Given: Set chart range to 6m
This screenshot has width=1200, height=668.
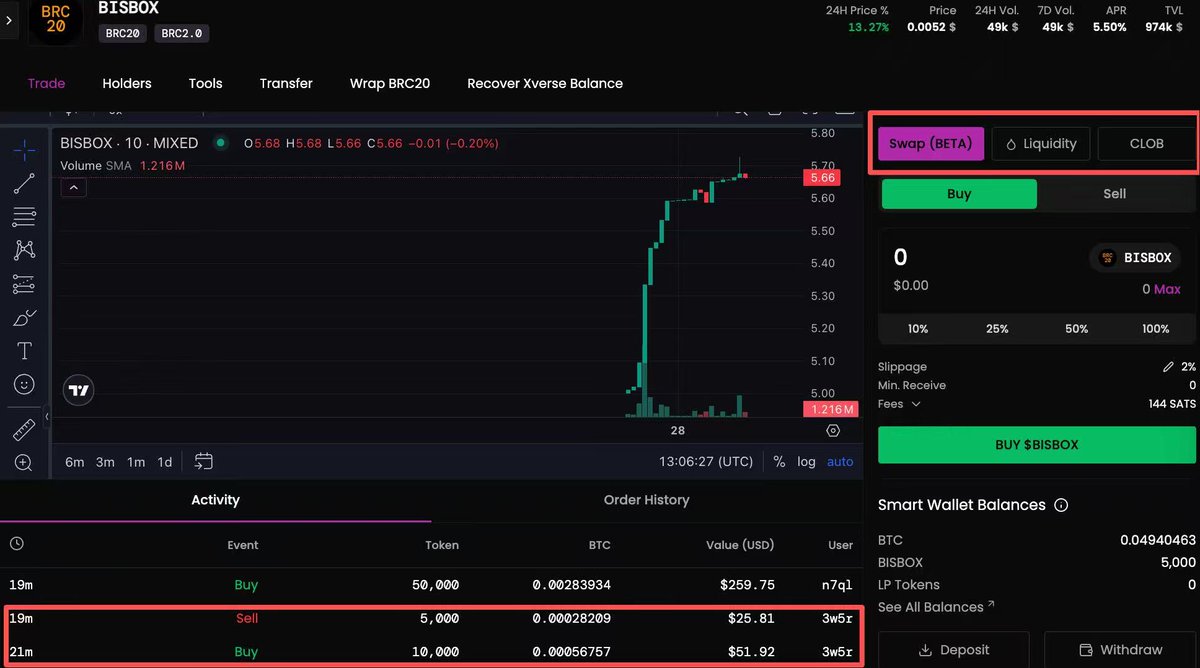Looking at the screenshot, I should [x=75, y=462].
